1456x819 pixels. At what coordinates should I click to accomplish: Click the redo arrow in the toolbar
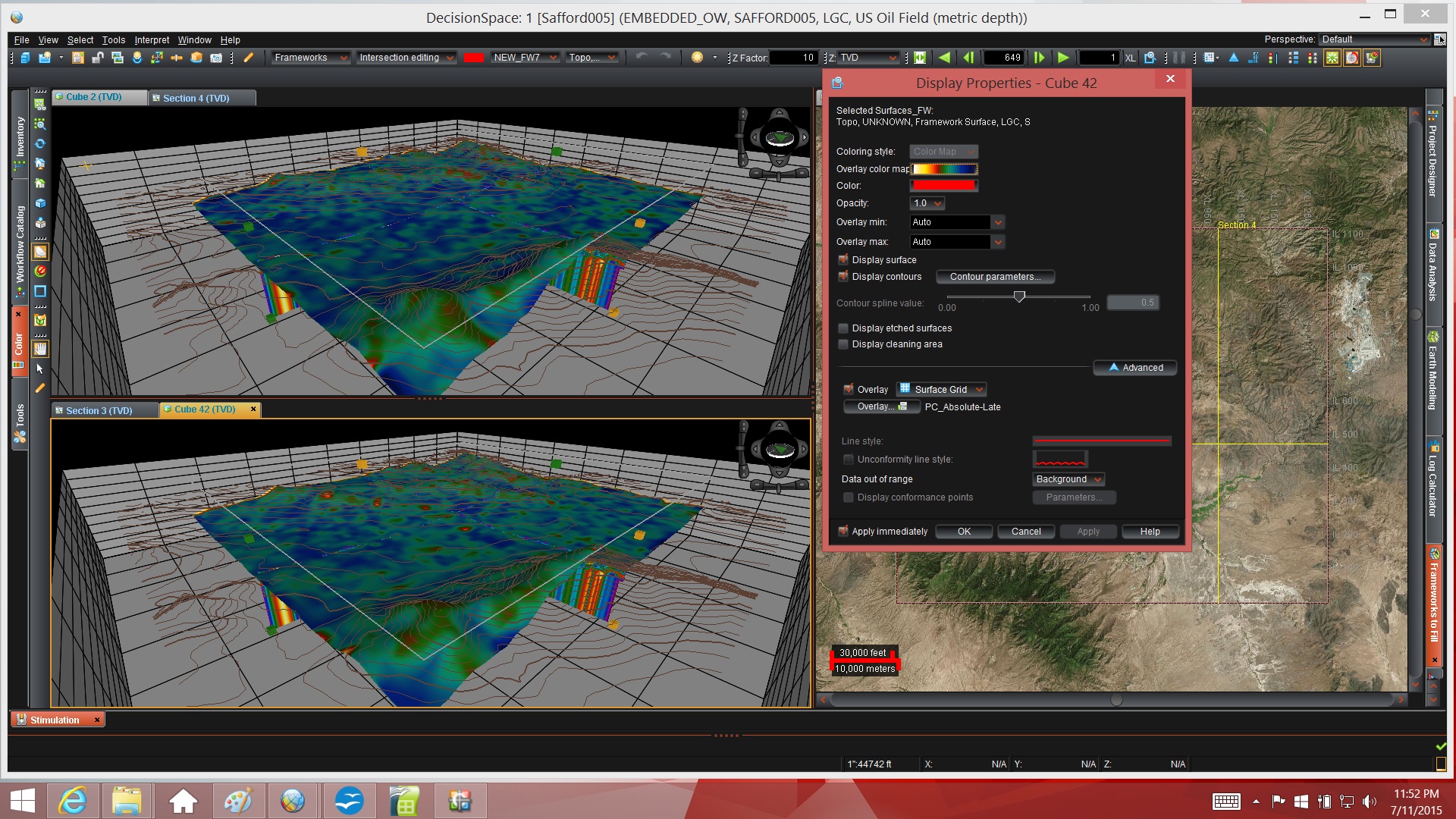click(665, 57)
